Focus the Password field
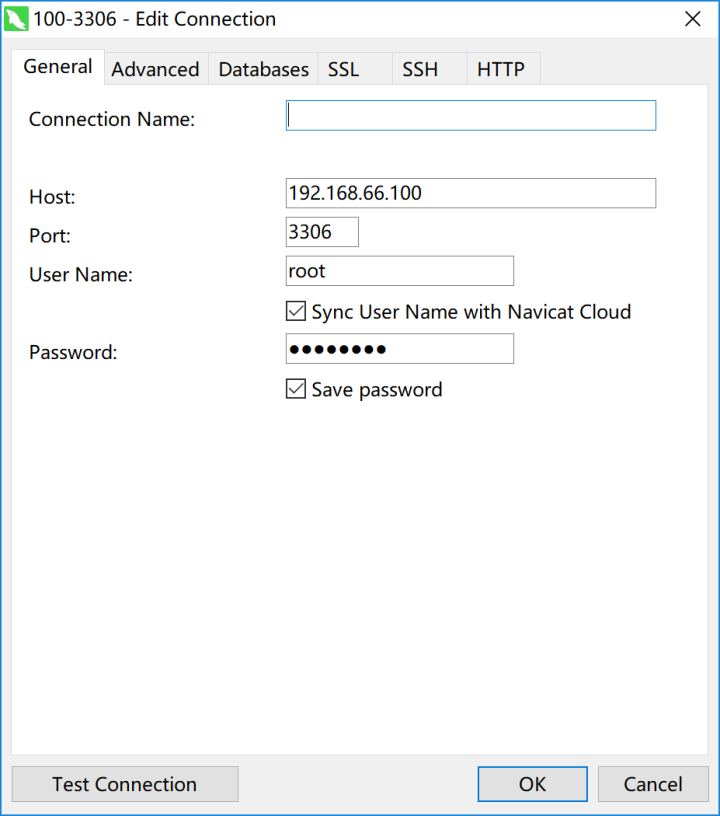The width and height of the screenshot is (720, 816). 400,349
